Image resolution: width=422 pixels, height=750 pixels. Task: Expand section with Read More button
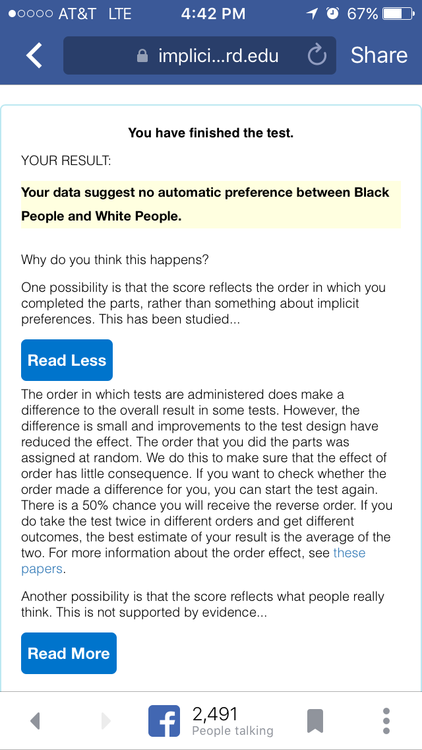click(69, 653)
